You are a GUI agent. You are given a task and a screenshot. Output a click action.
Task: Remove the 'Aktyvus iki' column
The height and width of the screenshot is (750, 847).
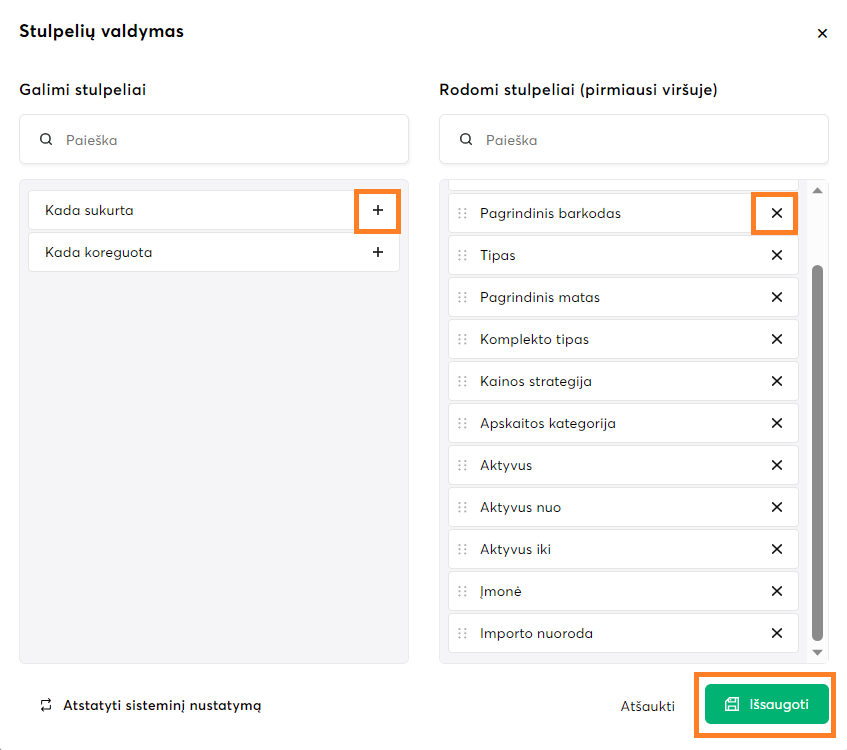[x=776, y=549]
